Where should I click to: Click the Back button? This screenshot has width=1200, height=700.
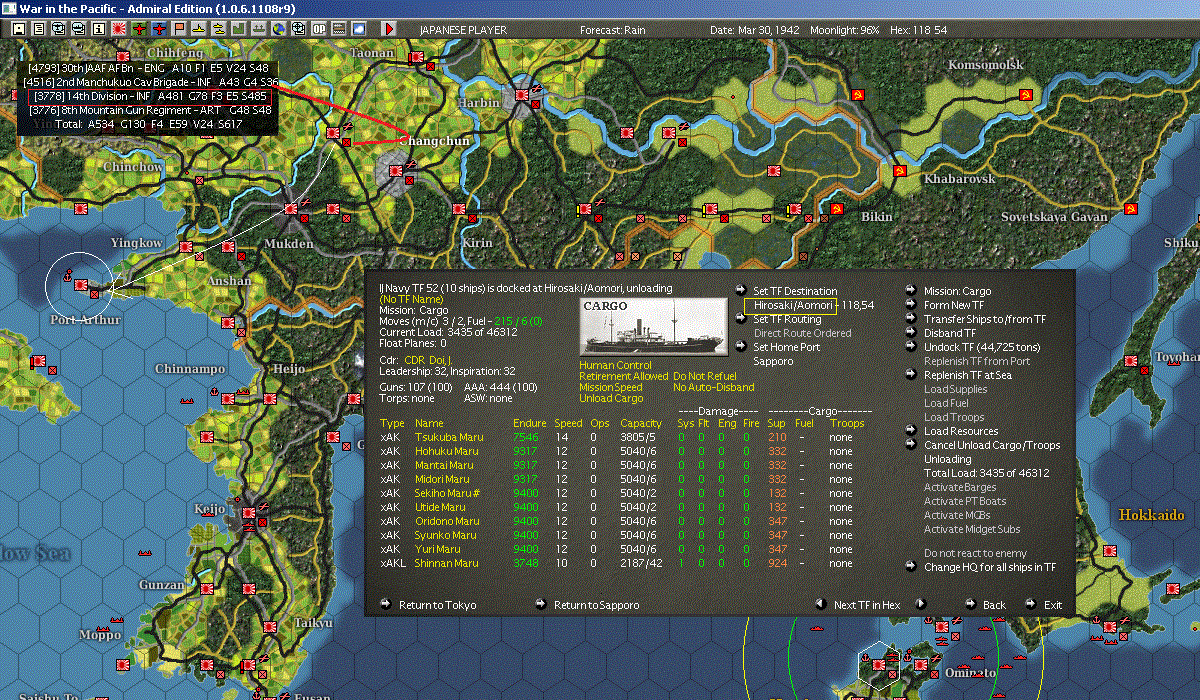994,605
